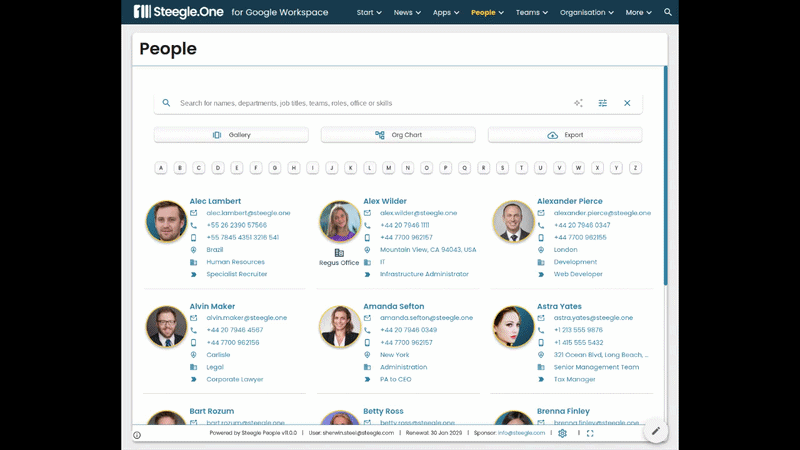Click the Regus Office building icon
The height and width of the screenshot is (450, 800).
pos(339,253)
